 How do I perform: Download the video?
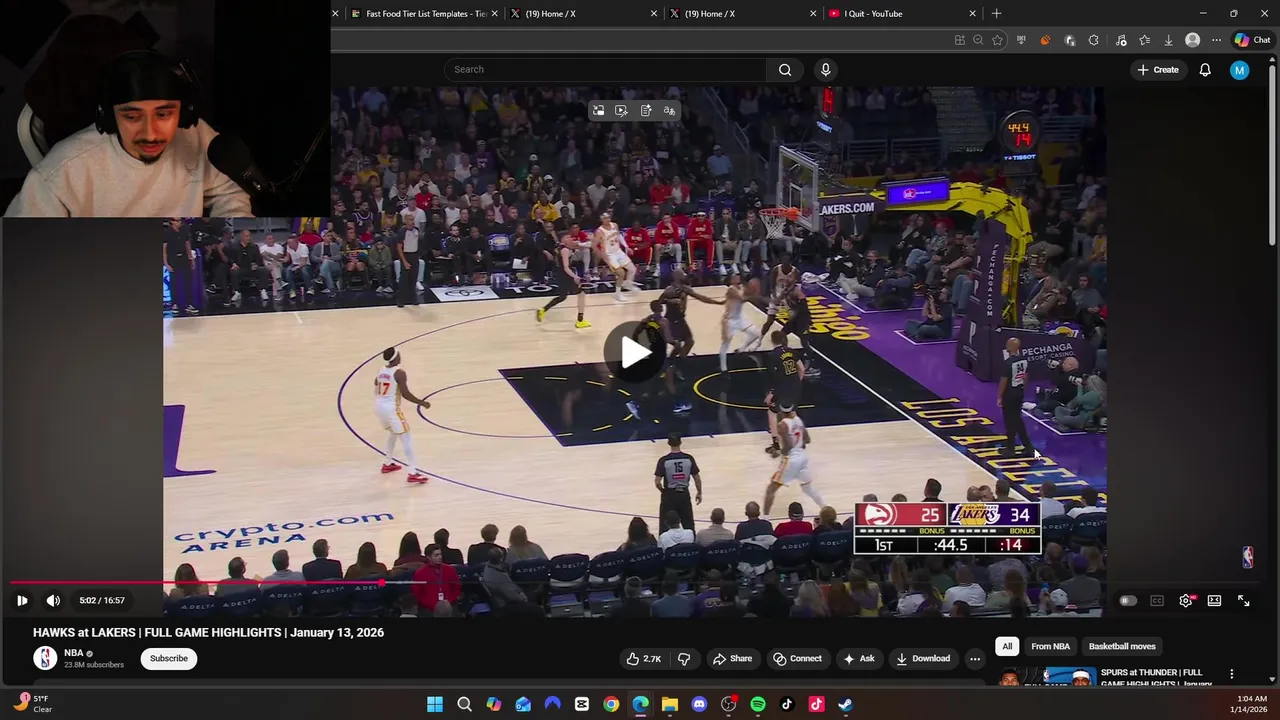pyautogui.click(x=923, y=659)
